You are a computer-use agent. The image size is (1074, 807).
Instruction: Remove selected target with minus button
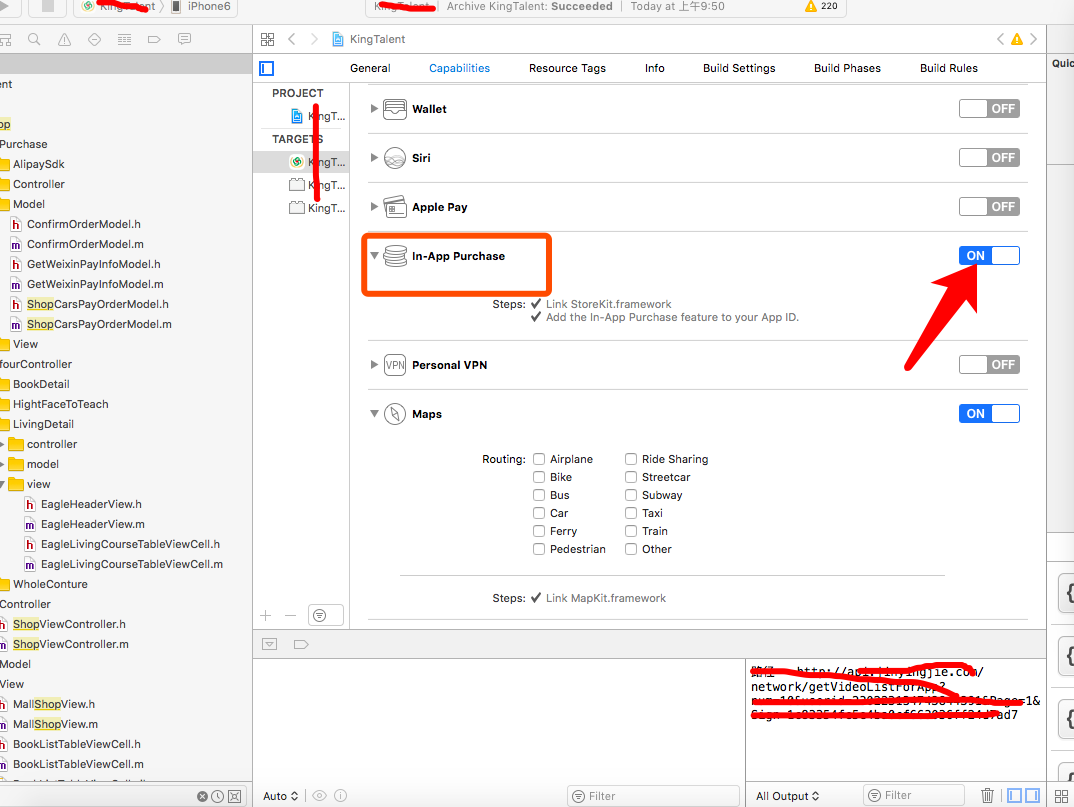(x=290, y=615)
